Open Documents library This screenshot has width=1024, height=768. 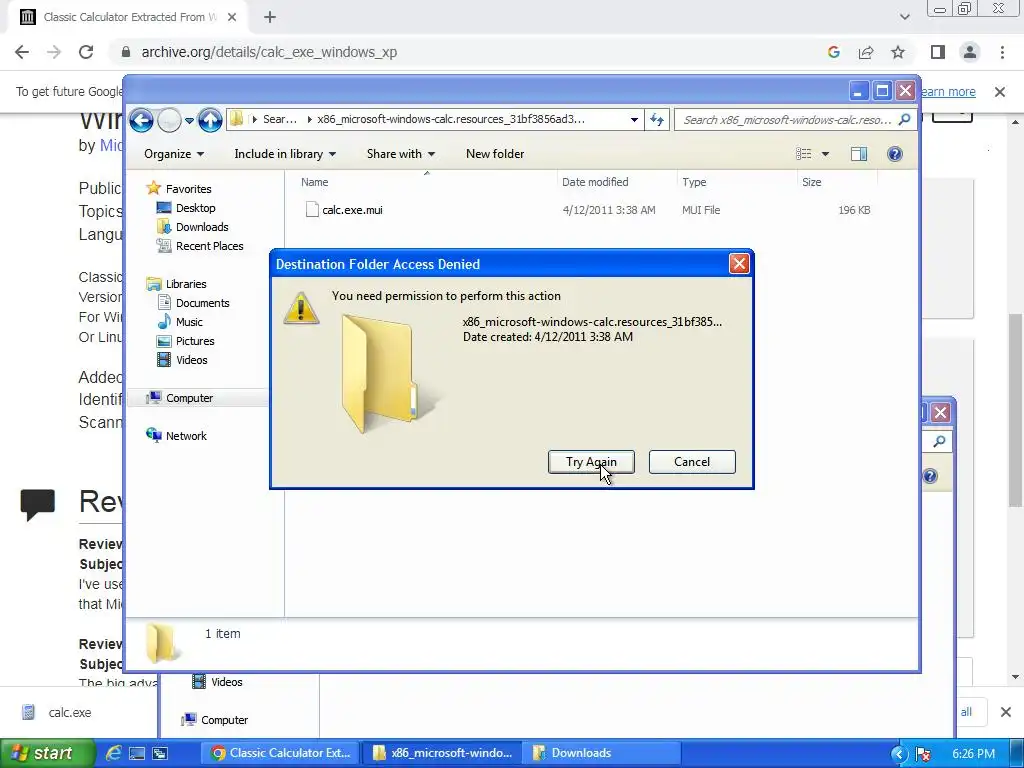pyautogui.click(x=202, y=303)
